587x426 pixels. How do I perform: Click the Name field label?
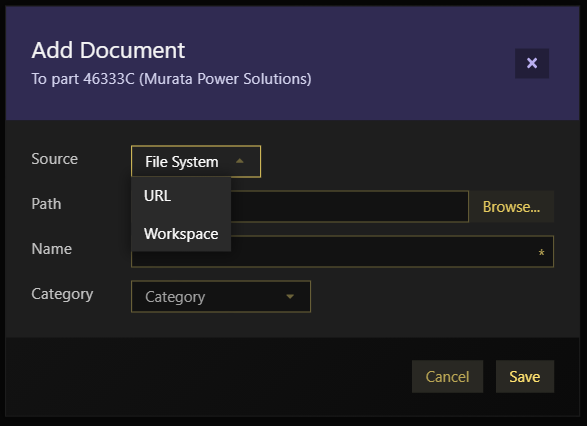tap(52, 249)
